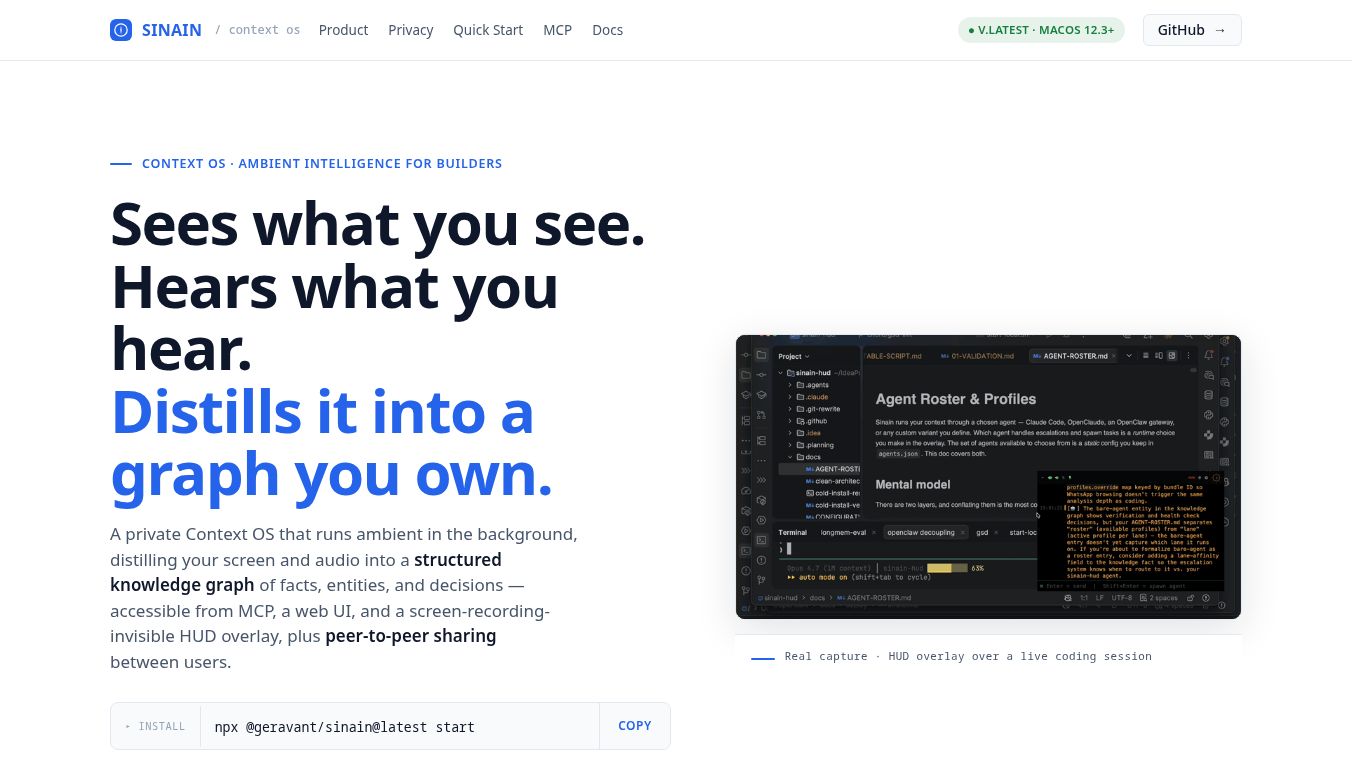This screenshot has width=1352, height=760.
Task: Click the SINAIN logo icon
Action: pos(120,30)
